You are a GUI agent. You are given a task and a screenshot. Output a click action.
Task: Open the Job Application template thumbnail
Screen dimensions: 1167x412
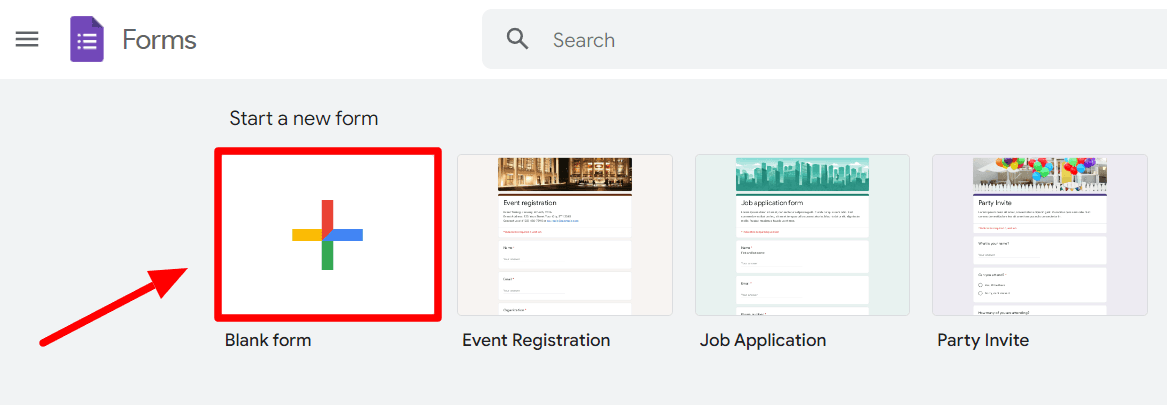pos(802,235)
